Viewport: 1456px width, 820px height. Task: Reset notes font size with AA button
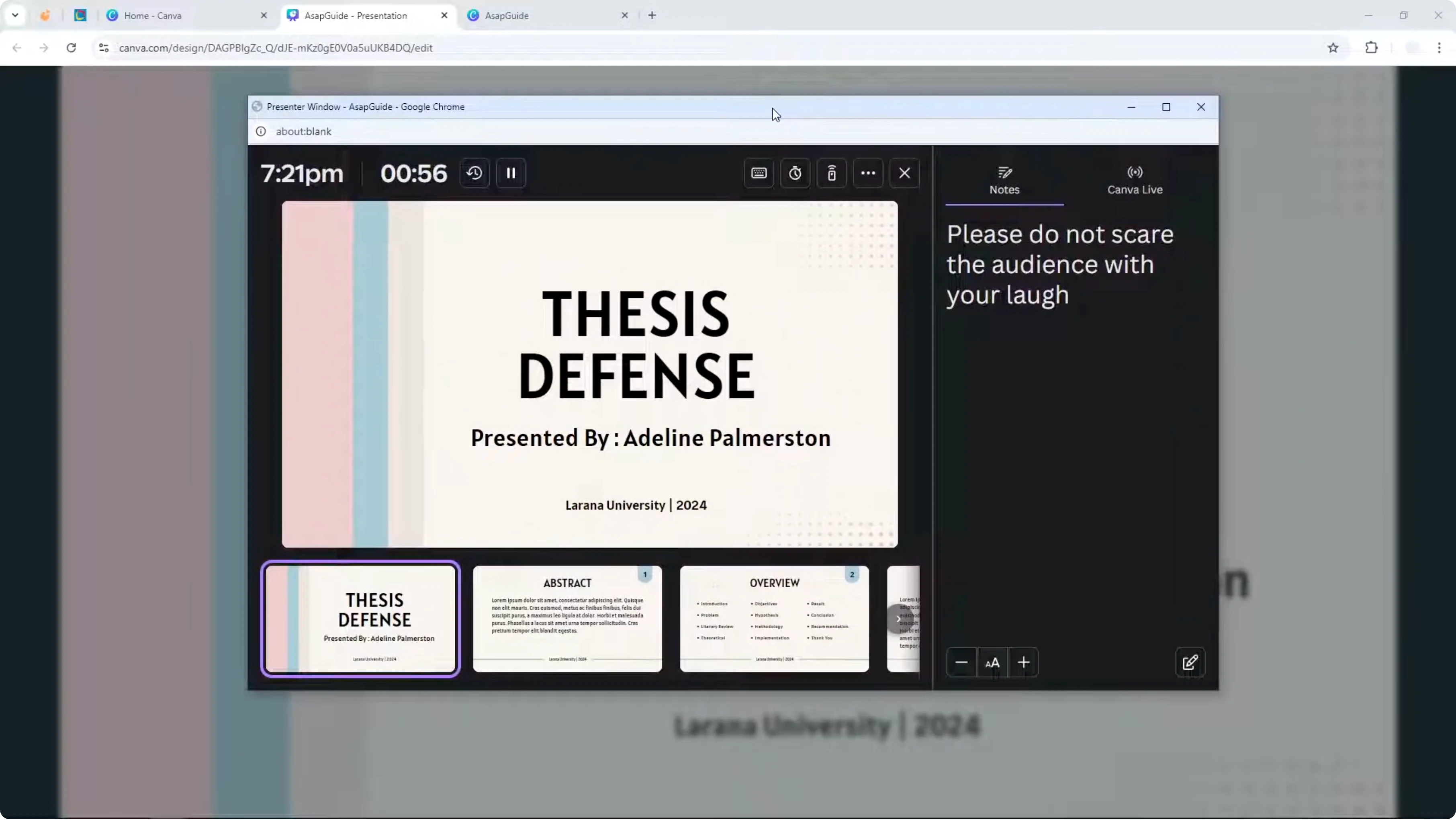pos(992,662)
